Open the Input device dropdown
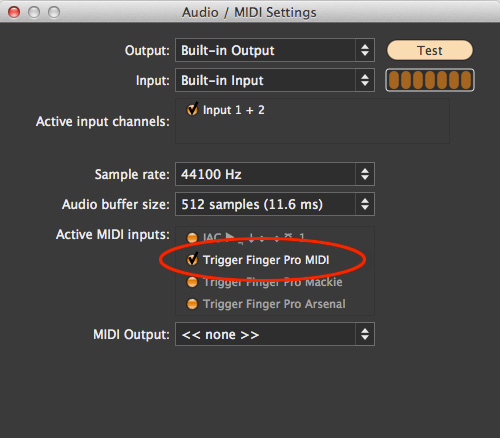The image size is (500, 438). point(275,80)
